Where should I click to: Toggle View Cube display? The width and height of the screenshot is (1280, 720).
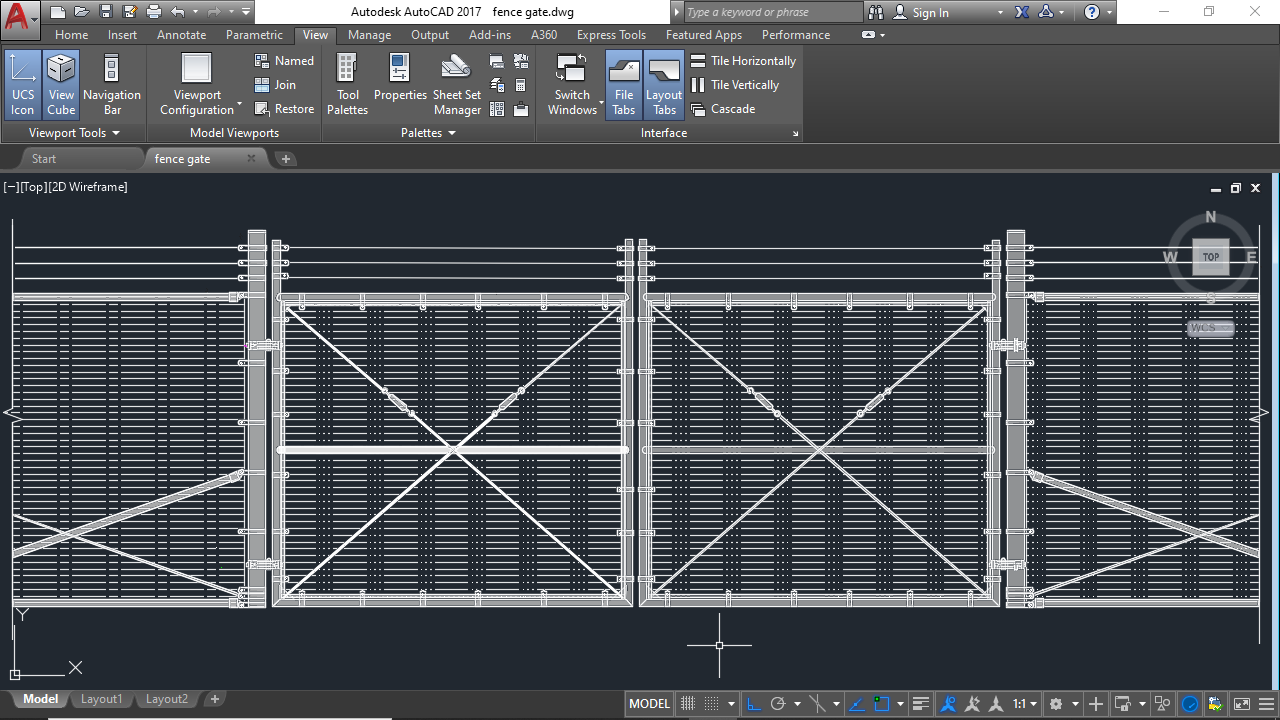coord(61,85)
